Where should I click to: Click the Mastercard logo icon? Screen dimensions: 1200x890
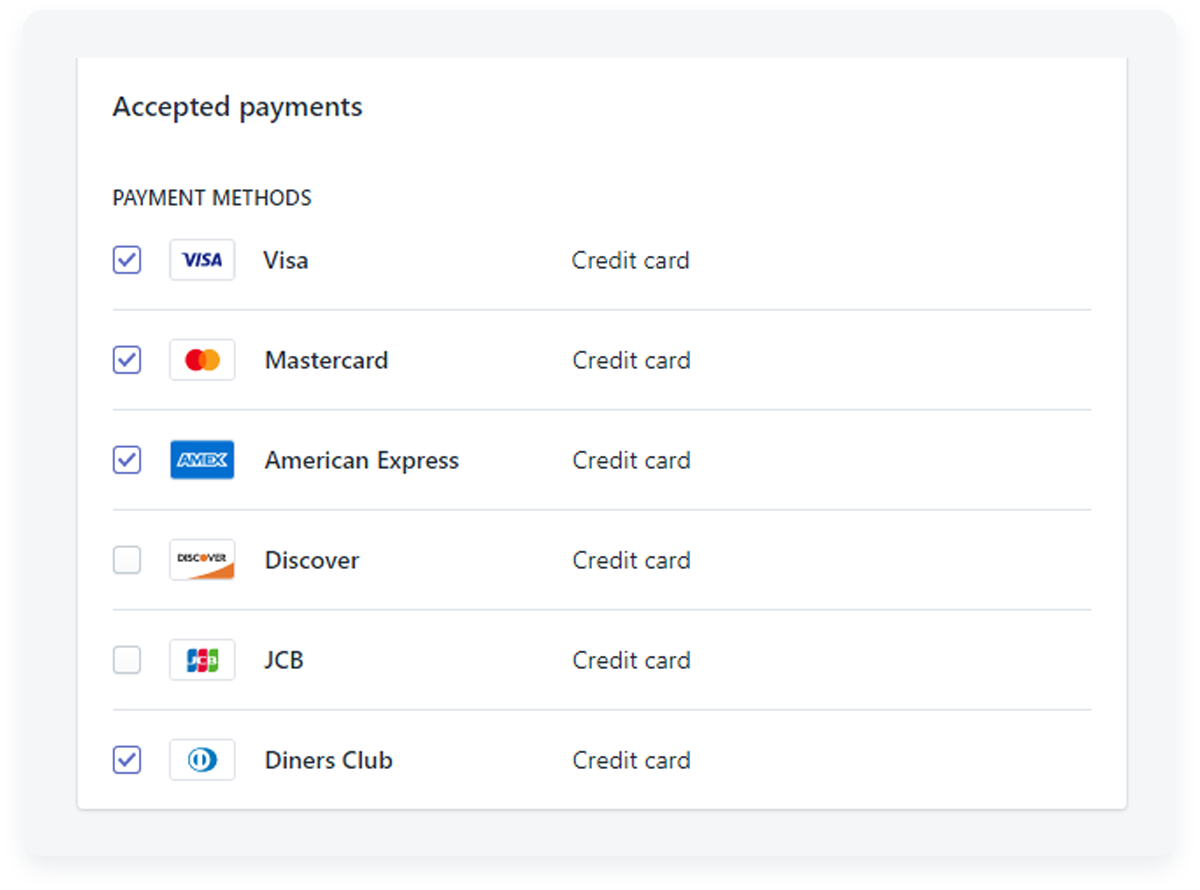pos(202,360)
